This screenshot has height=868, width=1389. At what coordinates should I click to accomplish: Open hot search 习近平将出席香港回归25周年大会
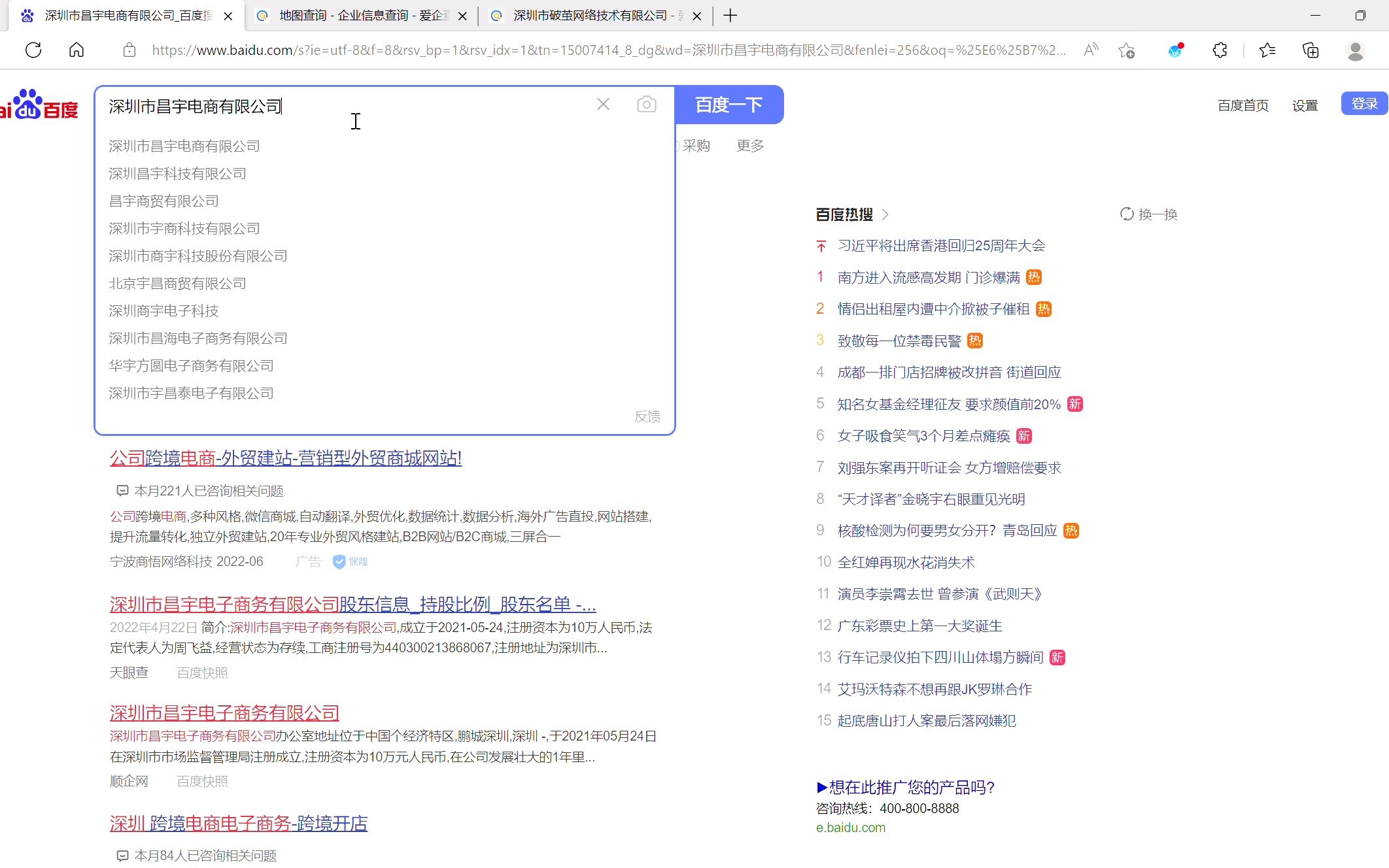coord(942,246)
